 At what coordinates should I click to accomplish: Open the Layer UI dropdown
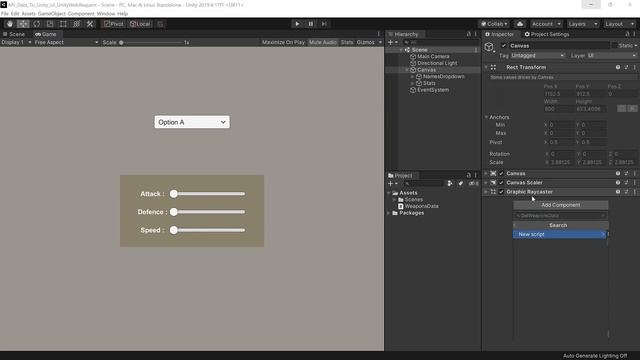[x=611, y=56]
